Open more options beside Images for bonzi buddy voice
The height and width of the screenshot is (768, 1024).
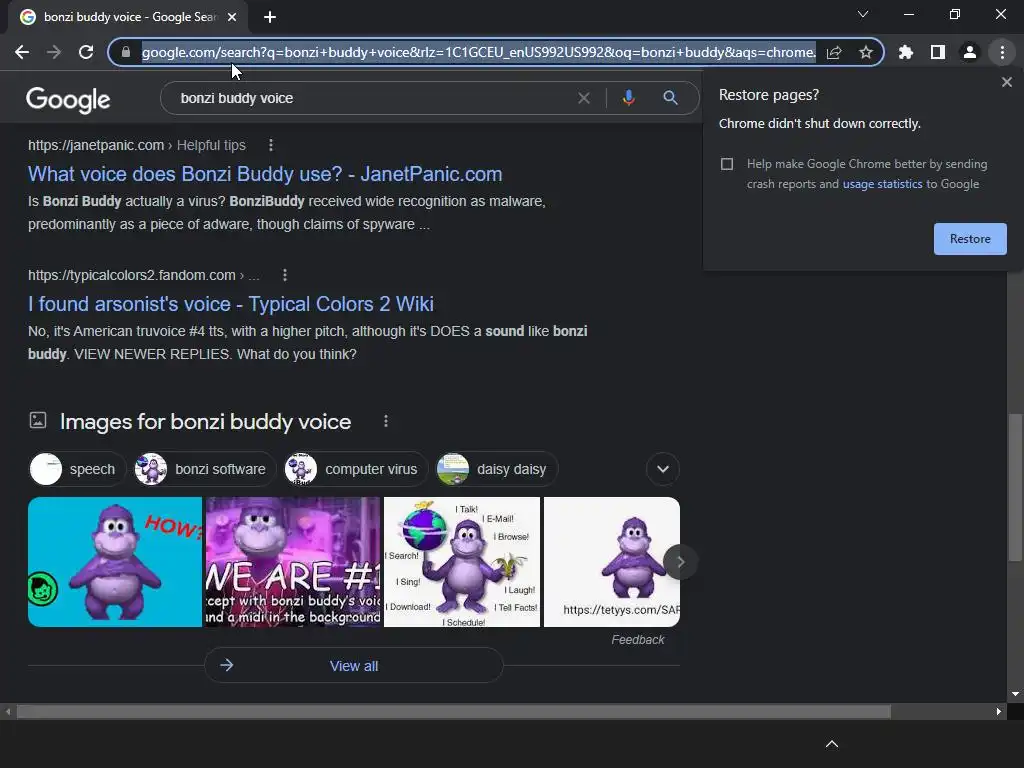(386, 421)
